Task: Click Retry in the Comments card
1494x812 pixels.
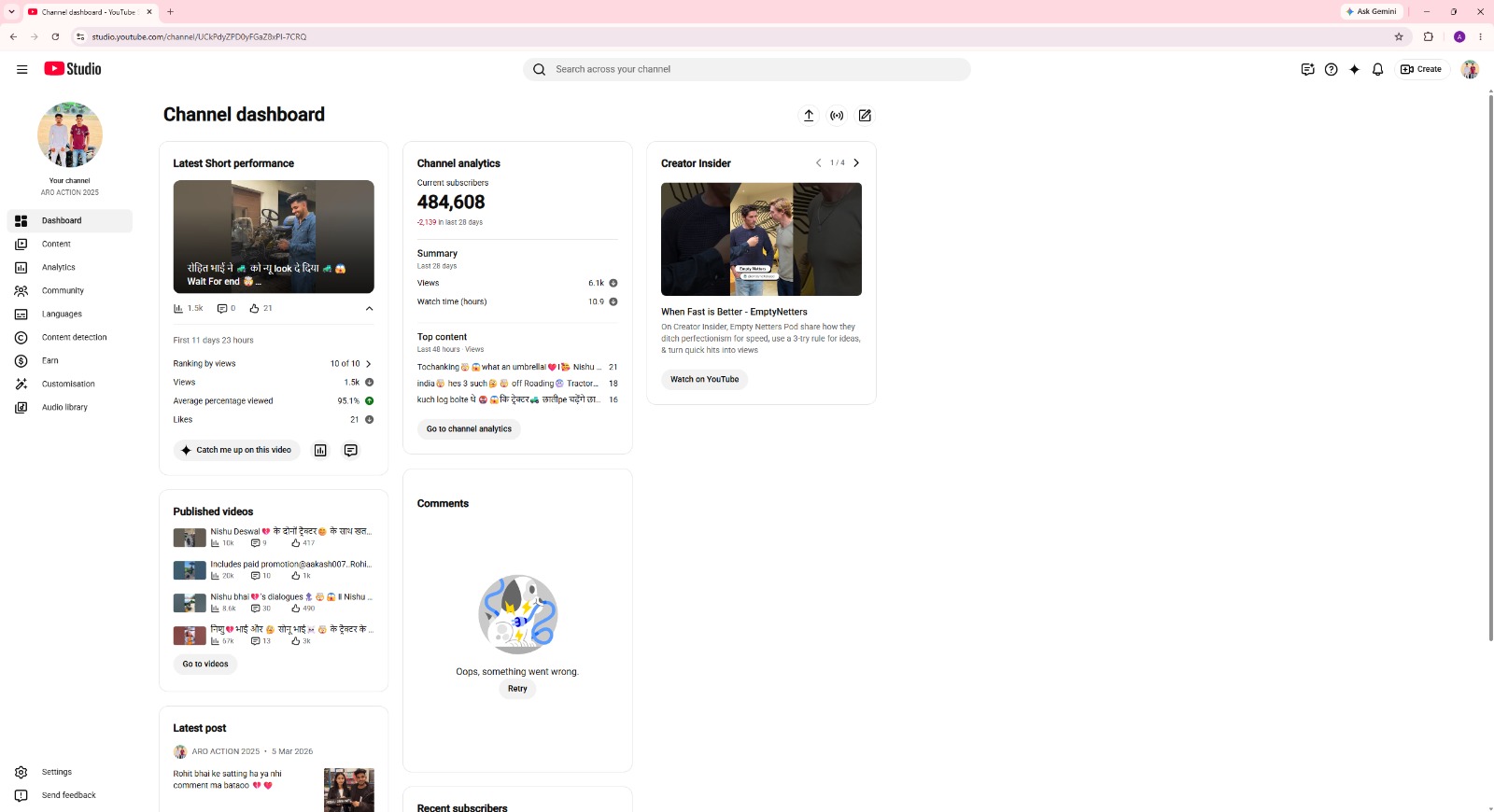Action: (x=517, y=689)
